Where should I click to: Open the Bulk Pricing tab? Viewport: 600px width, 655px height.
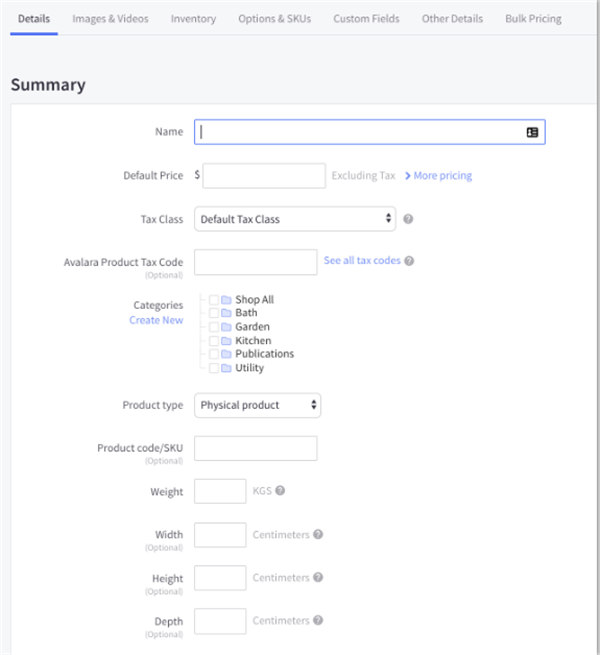coord(533,19)
